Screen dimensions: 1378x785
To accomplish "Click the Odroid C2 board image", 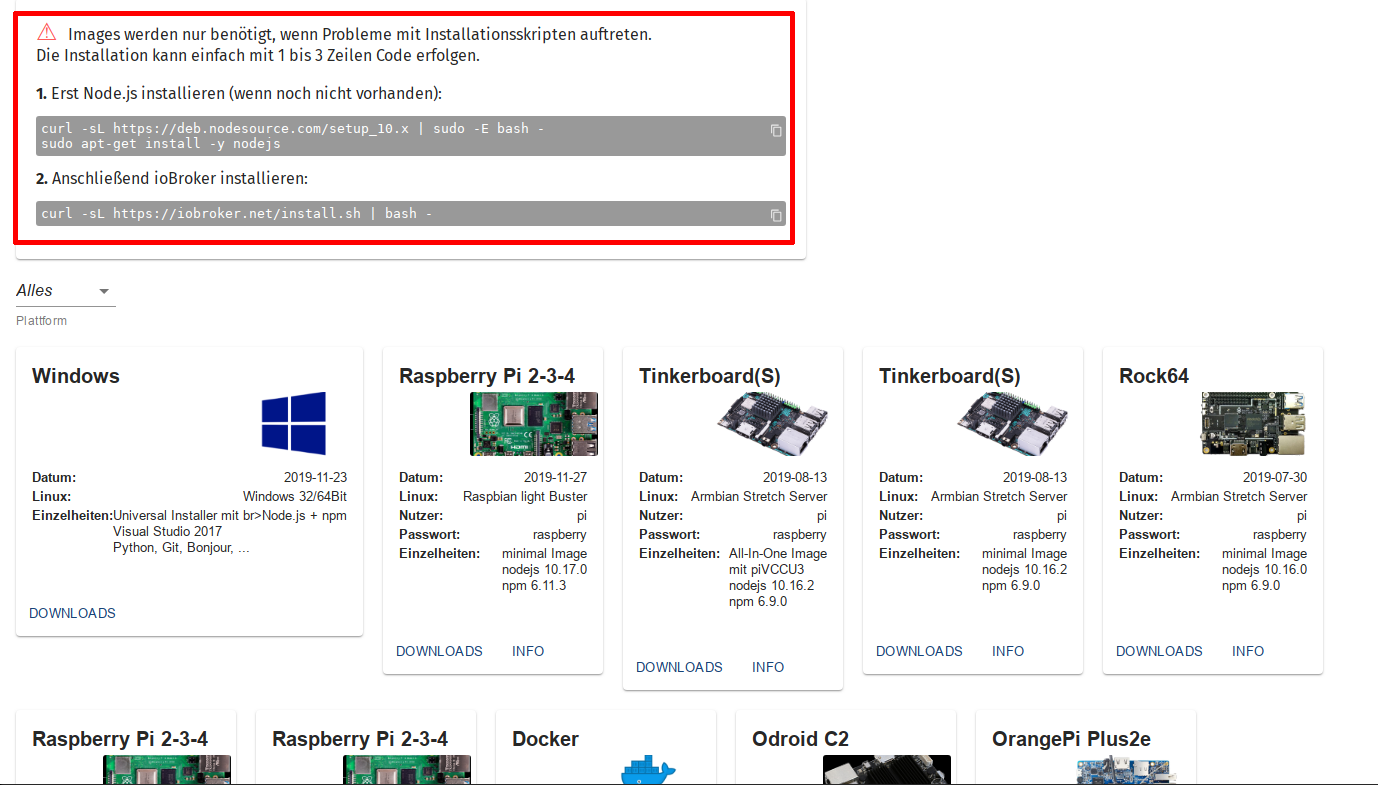I will click(887, 769).
